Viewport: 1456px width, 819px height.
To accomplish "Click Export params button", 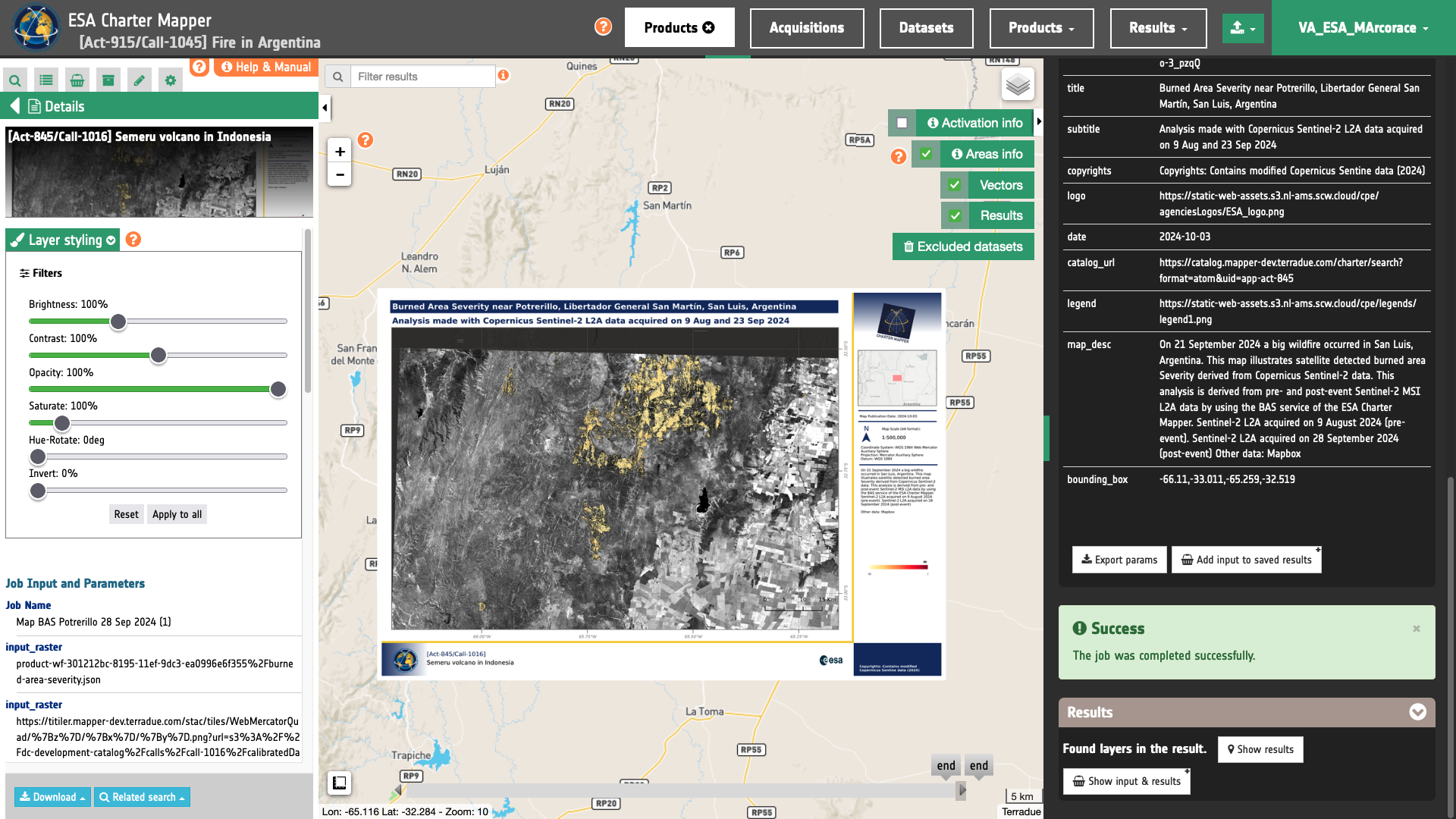I will (1119, 560).
